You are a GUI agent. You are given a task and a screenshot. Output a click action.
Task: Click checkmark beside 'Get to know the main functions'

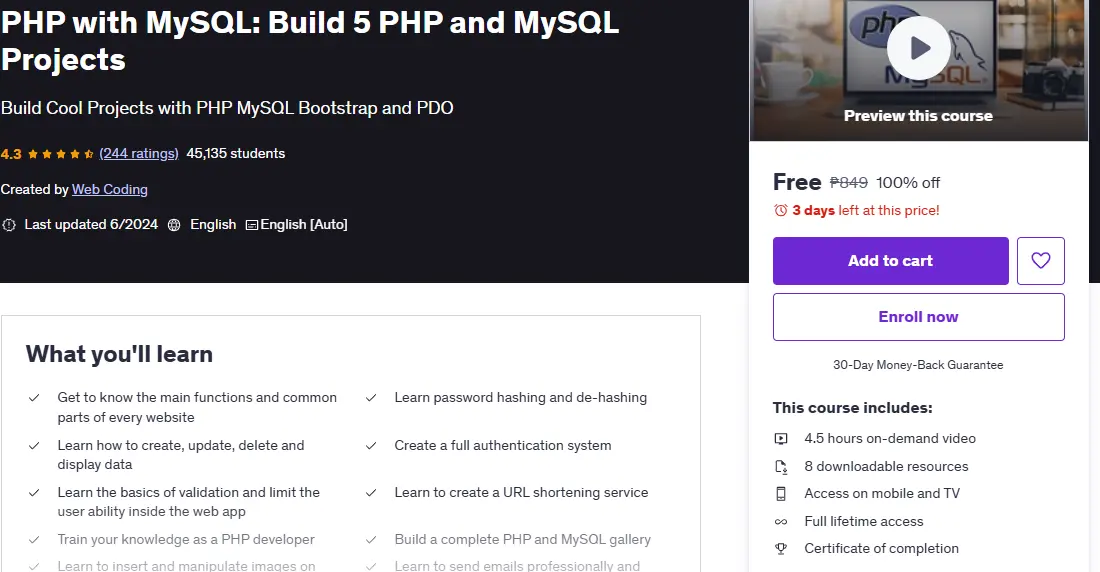point(34,398)
